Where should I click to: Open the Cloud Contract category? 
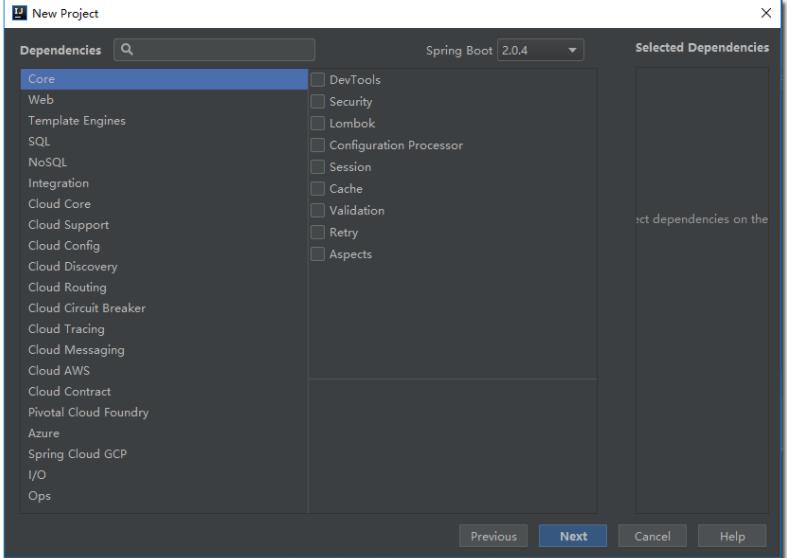[164, 391]
